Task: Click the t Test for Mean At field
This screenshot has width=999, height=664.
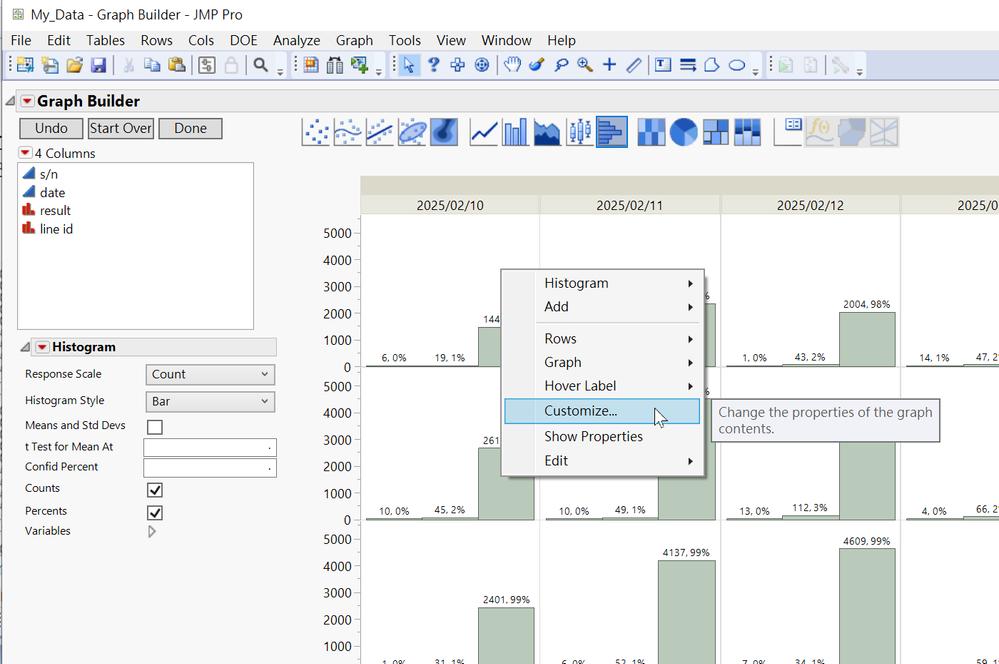Action: pyautogui.click(x=210, y=448)
